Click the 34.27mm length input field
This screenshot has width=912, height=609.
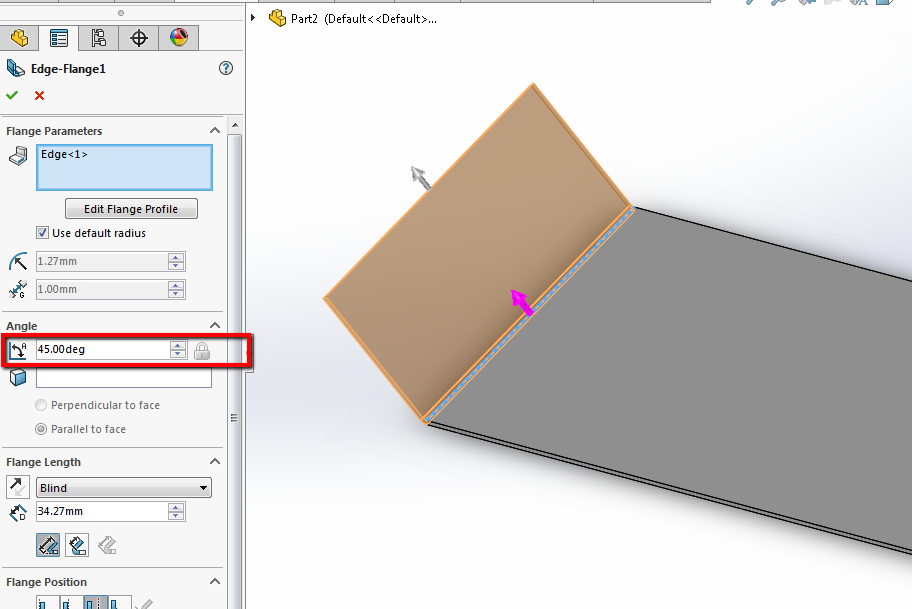point(102,512)
